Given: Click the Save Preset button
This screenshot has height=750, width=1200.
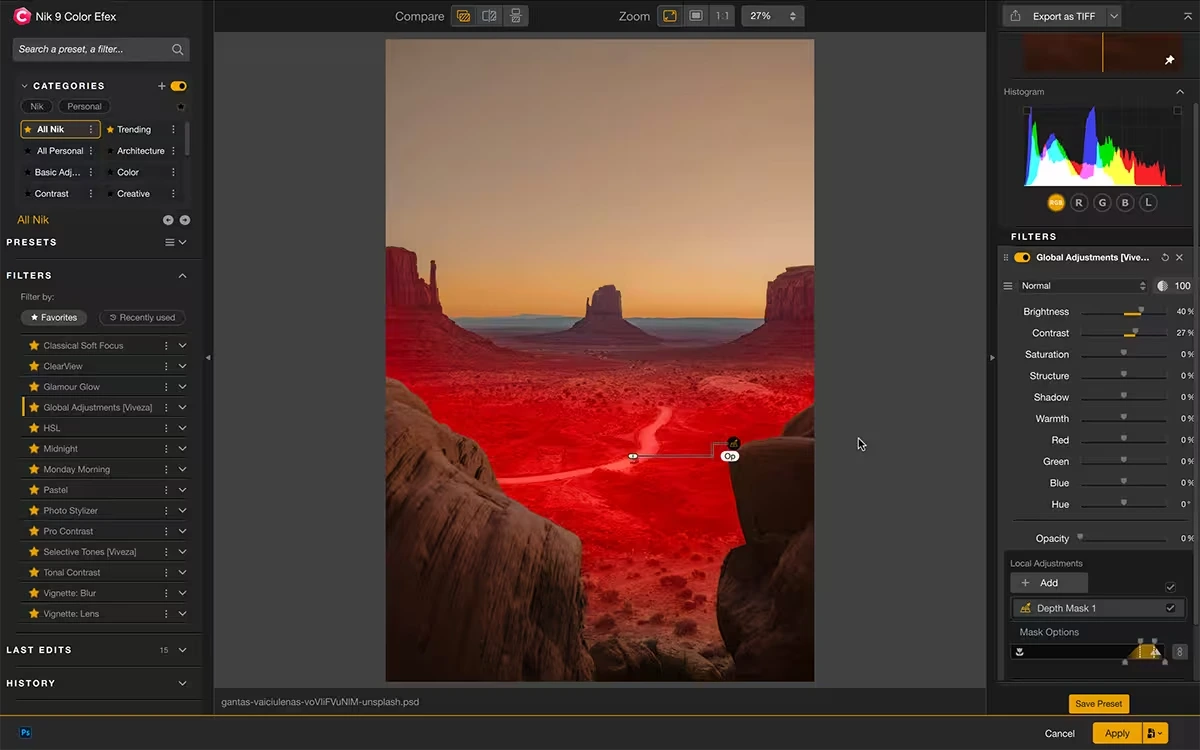Looking at the screenshot, I should pos(1098,704).
